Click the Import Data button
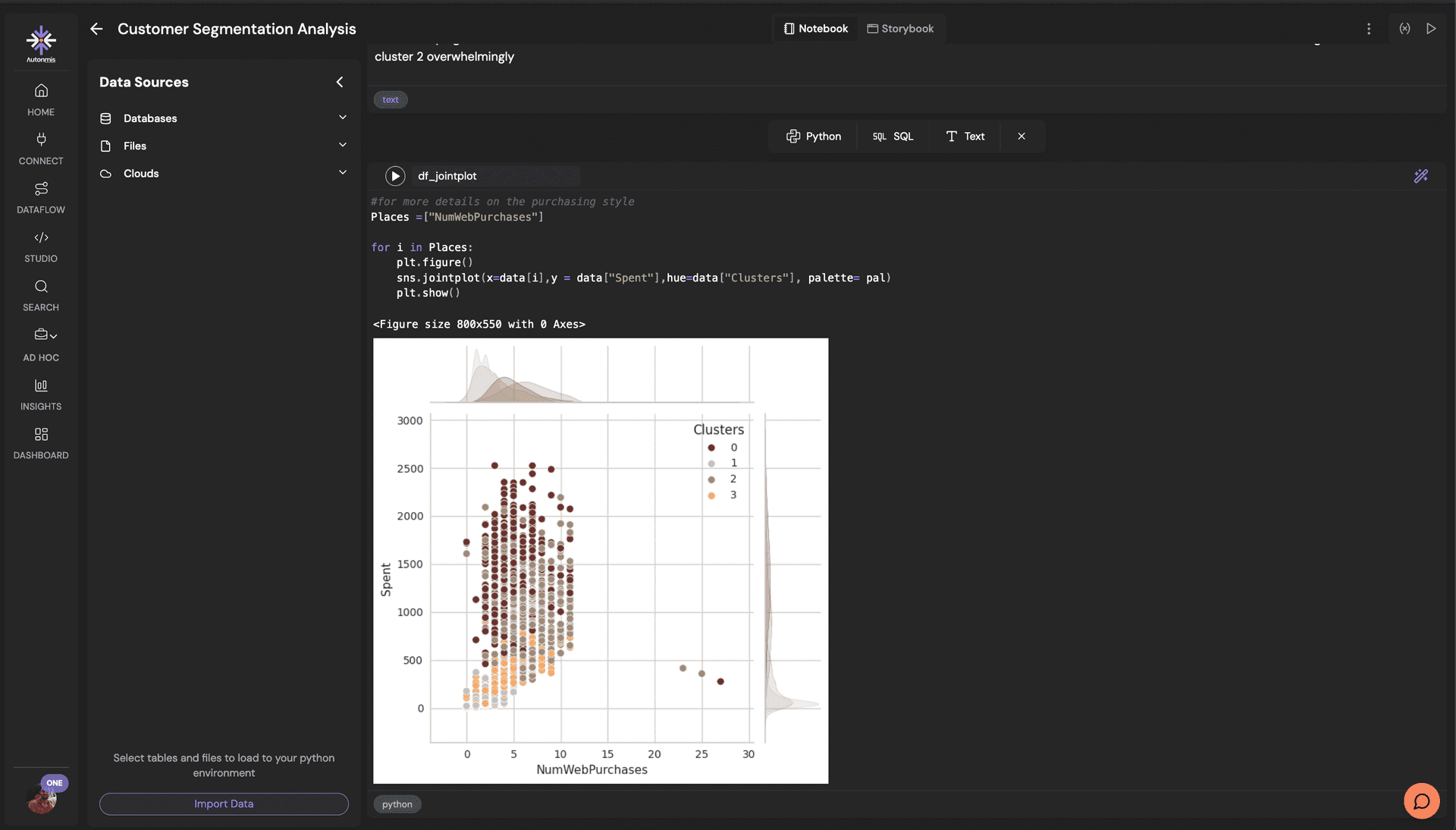Screen dimensions: 1456x830 (x=224, y=803)
